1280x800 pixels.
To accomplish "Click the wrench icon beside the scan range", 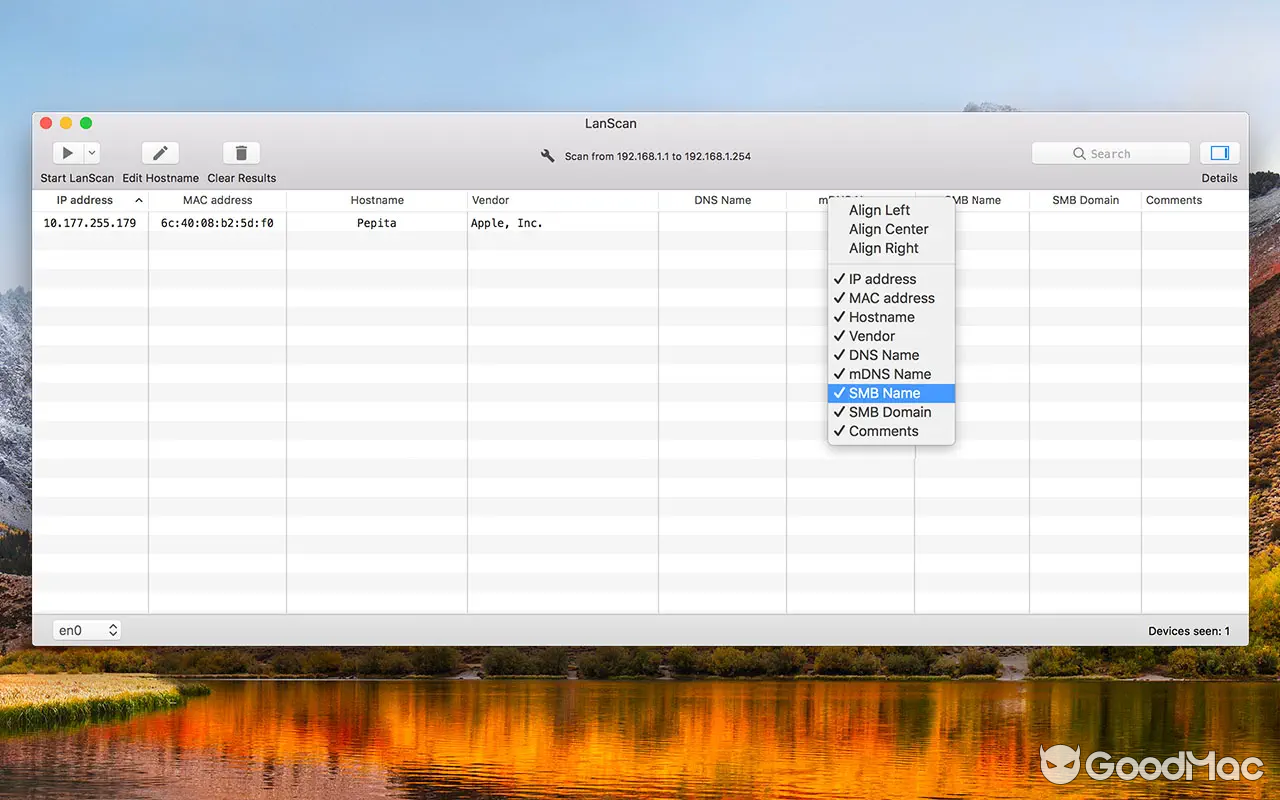I will coord(548,156).
